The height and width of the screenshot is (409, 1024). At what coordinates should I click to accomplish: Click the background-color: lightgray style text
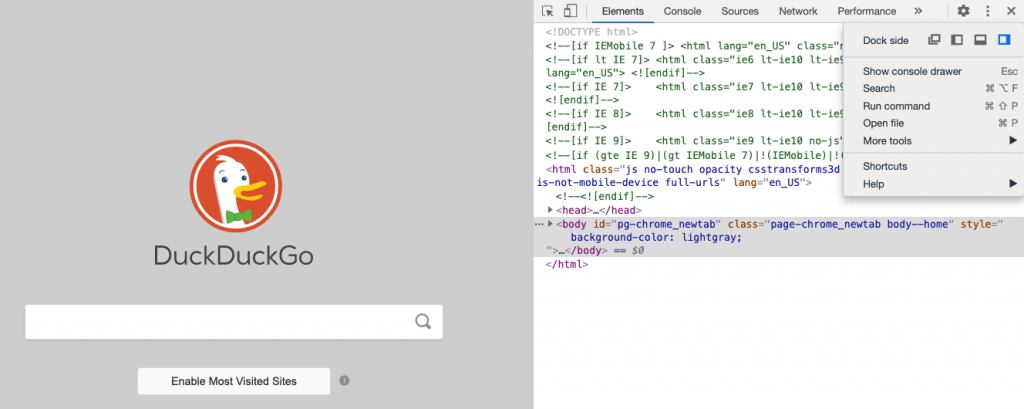point(656,237)
